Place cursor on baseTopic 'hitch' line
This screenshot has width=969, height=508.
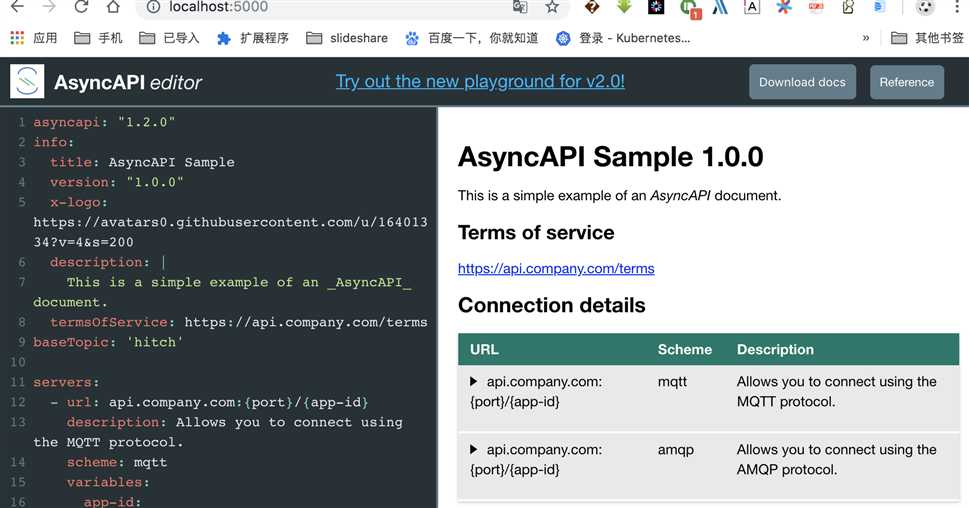(108, 342)
